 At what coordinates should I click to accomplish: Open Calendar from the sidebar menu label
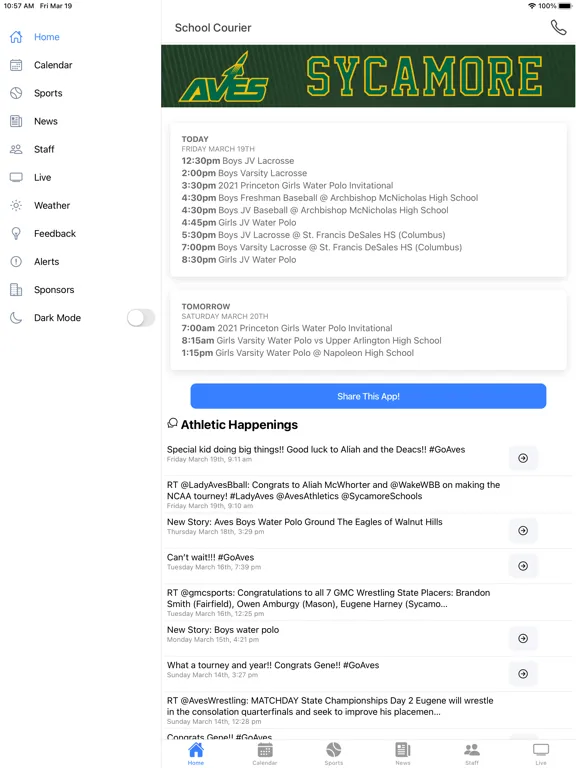53,65
